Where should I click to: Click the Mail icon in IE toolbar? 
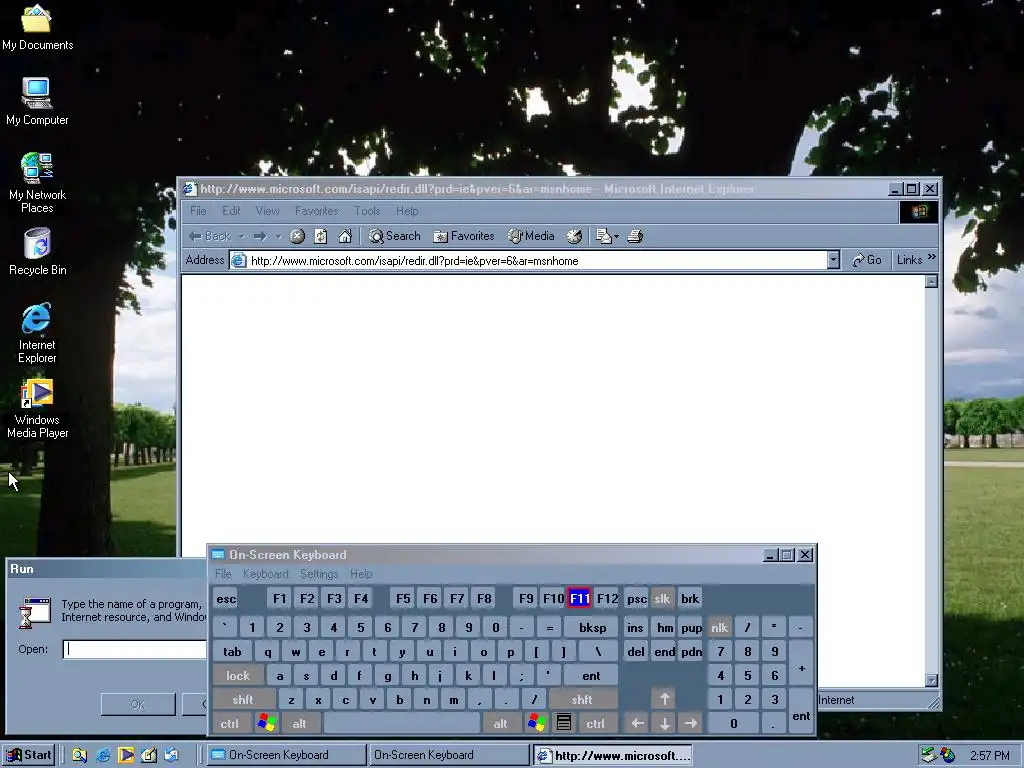[603, 236]
